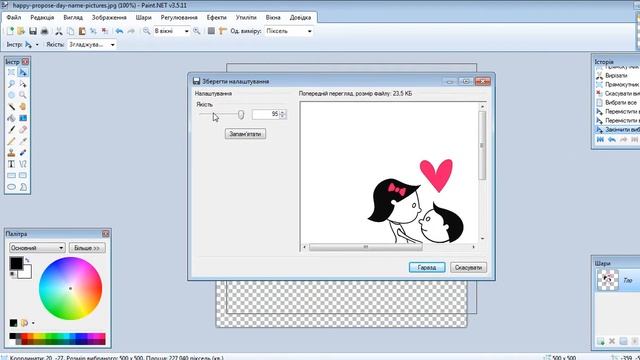
Task: Select the Pan hand tool
Action: point(23,107)
